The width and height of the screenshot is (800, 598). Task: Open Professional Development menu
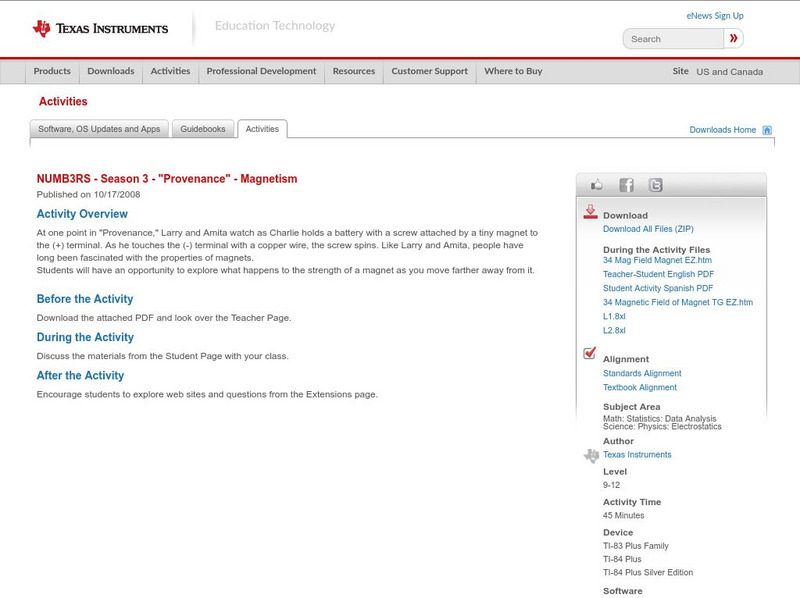point(261,71)
